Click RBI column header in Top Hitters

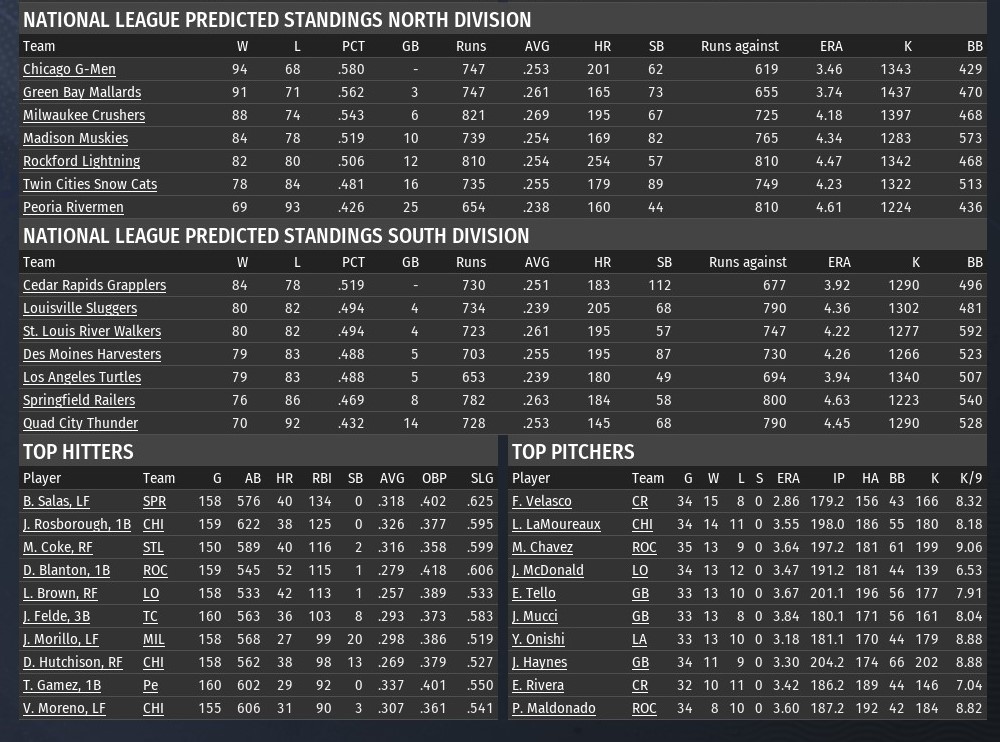pos(320,478)
